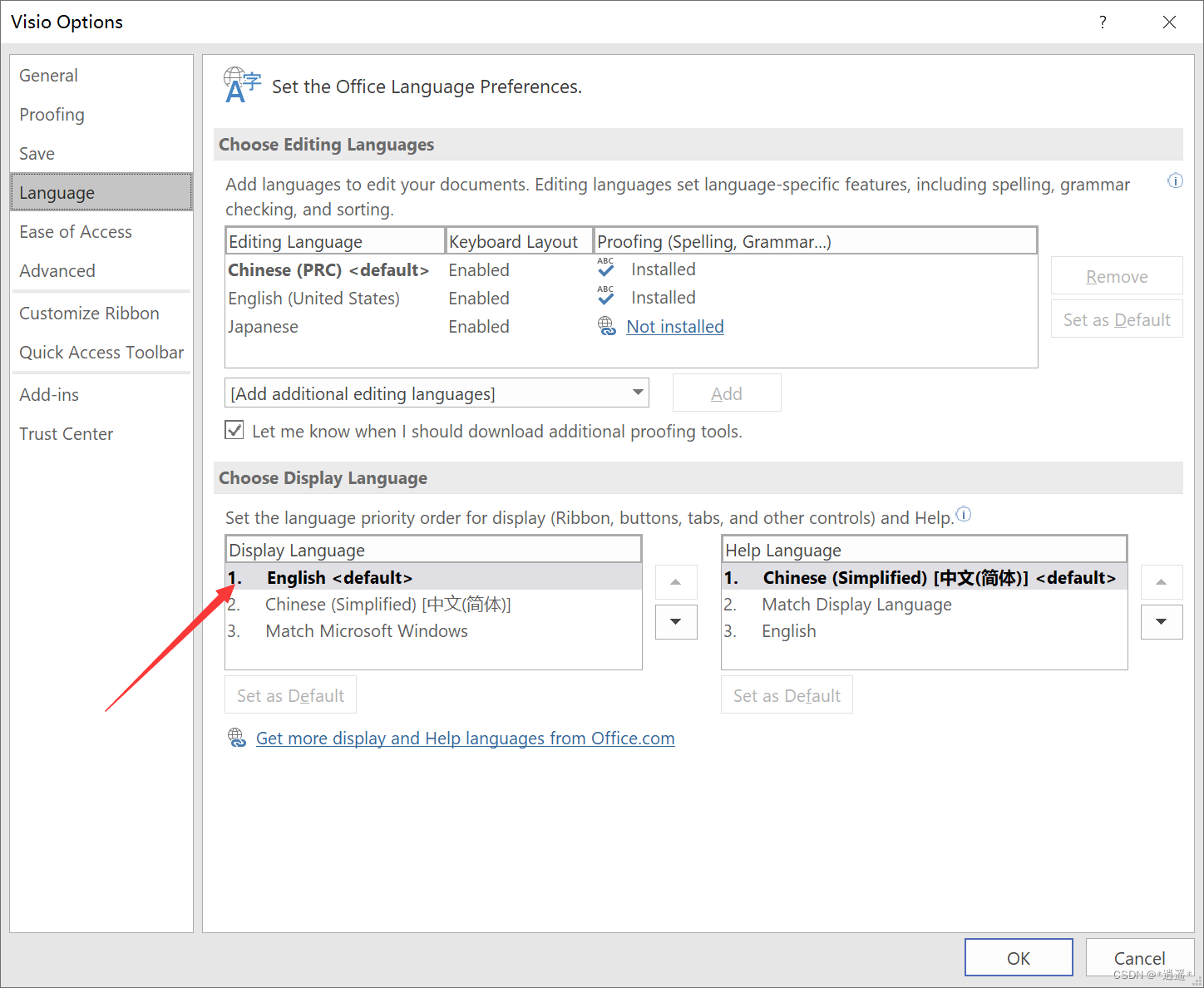The image size is (1204, 988).
Task: Select Match Display Language help option
Action: point(925,605)
